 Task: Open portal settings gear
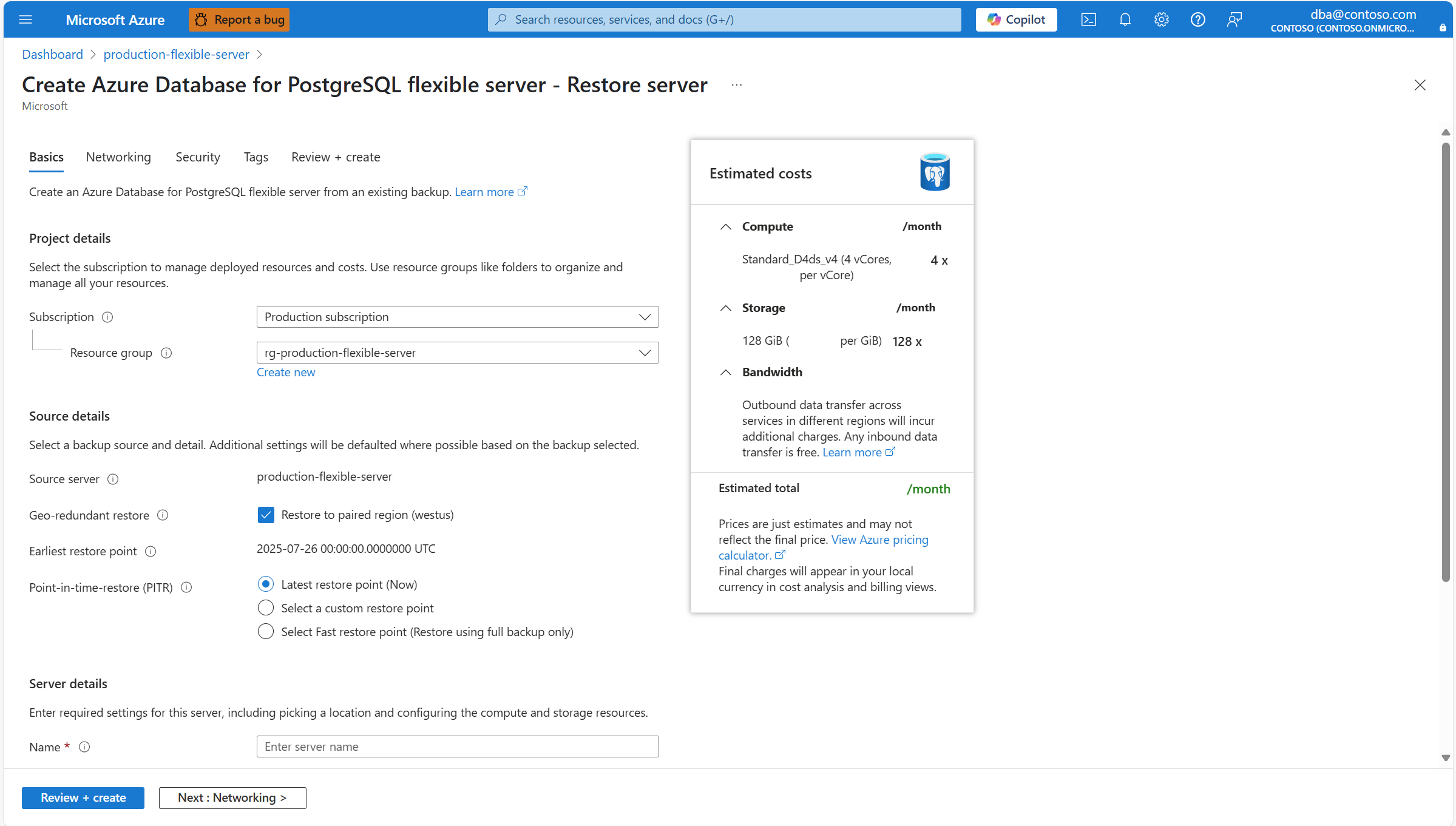pos(1161,19)
